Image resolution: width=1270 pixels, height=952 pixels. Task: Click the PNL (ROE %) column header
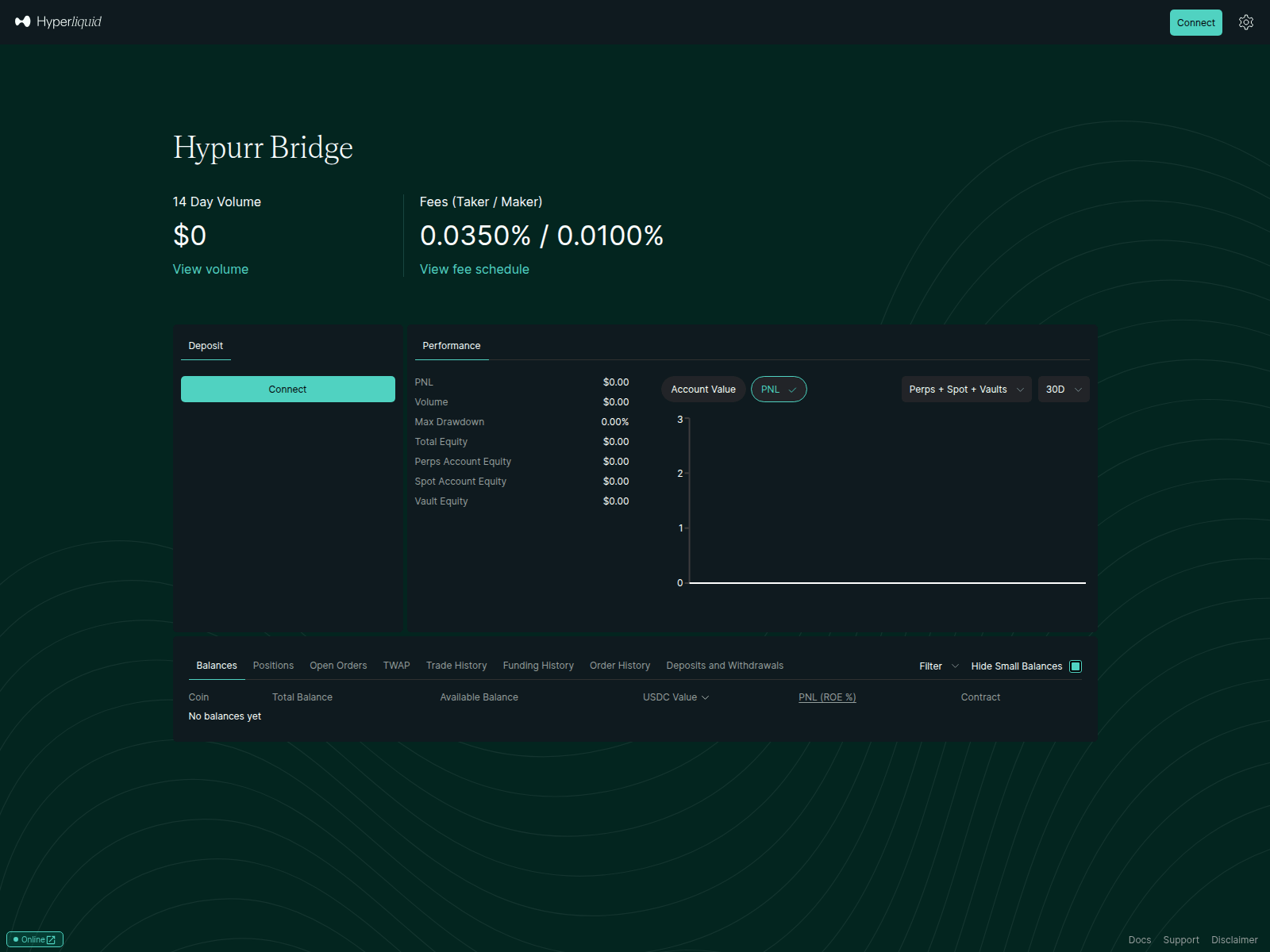[827, 697]
